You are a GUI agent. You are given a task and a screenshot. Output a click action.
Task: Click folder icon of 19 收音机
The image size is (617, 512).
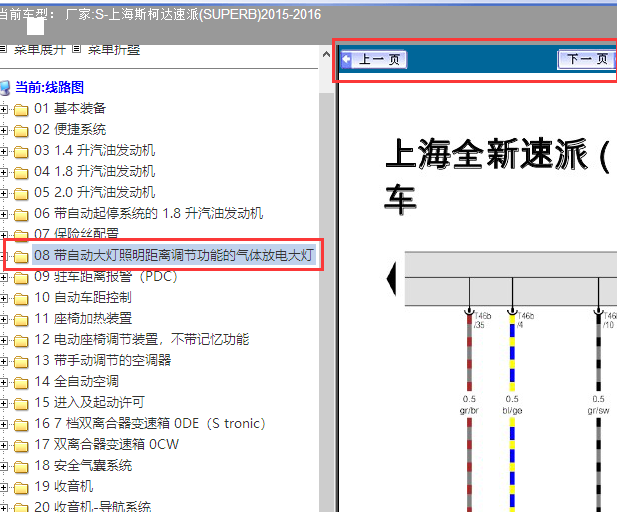pyautogui.click(x=21, y=487)
